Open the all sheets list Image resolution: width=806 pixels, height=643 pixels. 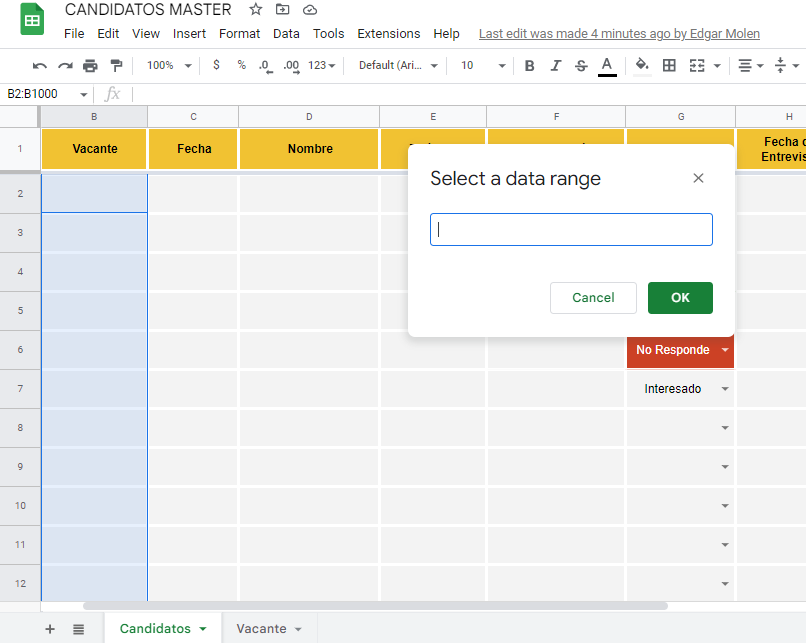coord(78,629)
